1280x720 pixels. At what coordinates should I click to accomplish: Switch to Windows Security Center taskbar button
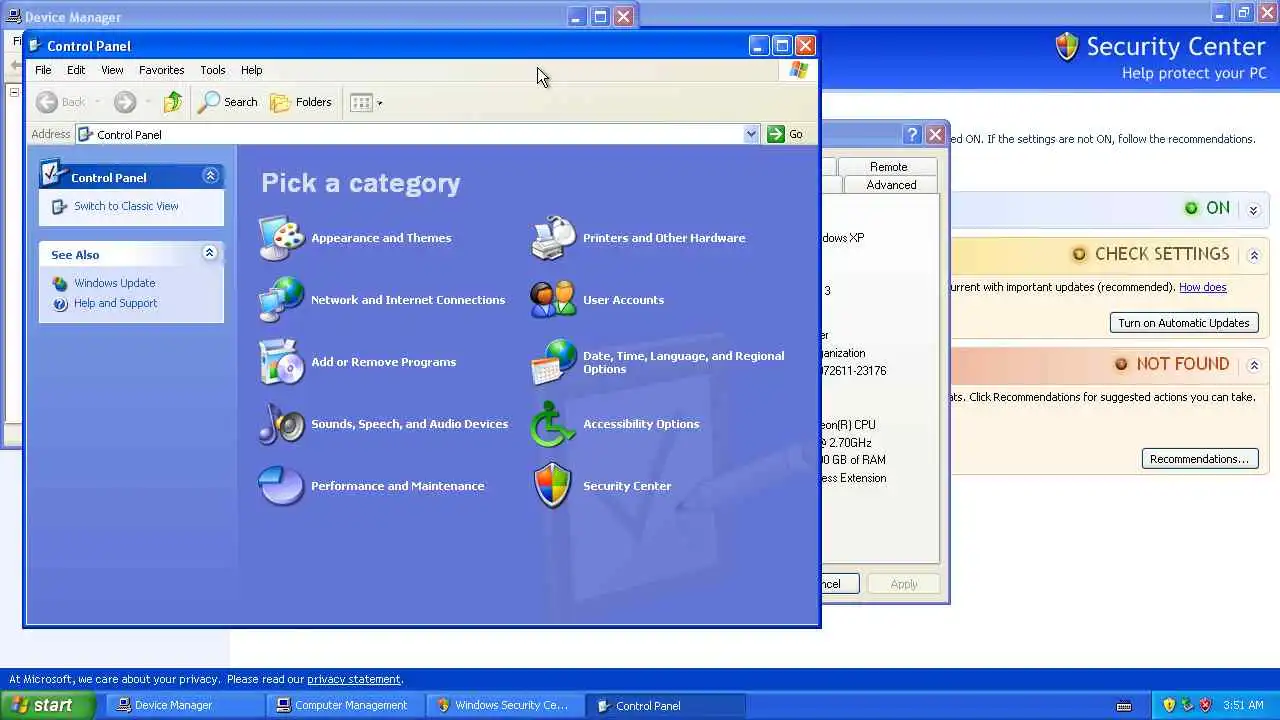tap(507, 705)
